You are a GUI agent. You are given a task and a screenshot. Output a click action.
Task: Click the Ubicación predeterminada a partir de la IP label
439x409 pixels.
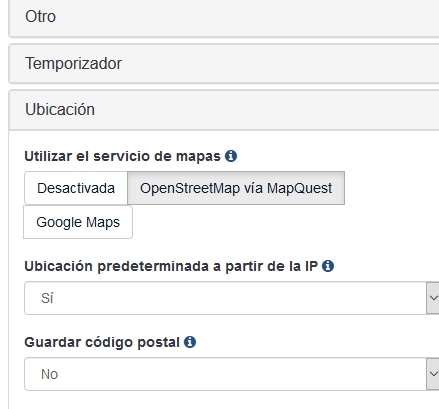tap(171, 266)
